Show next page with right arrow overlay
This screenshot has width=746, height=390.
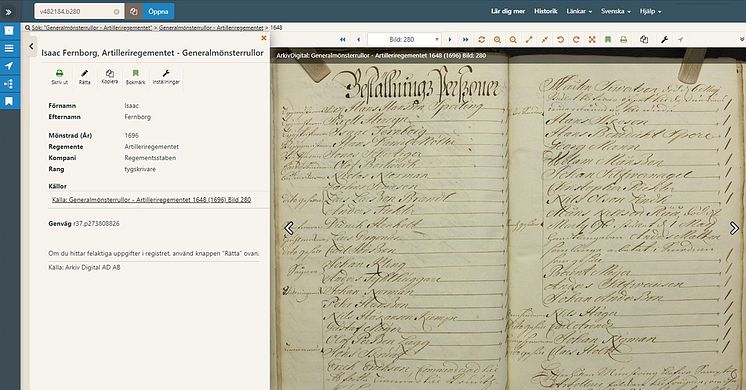click(734, 228)
